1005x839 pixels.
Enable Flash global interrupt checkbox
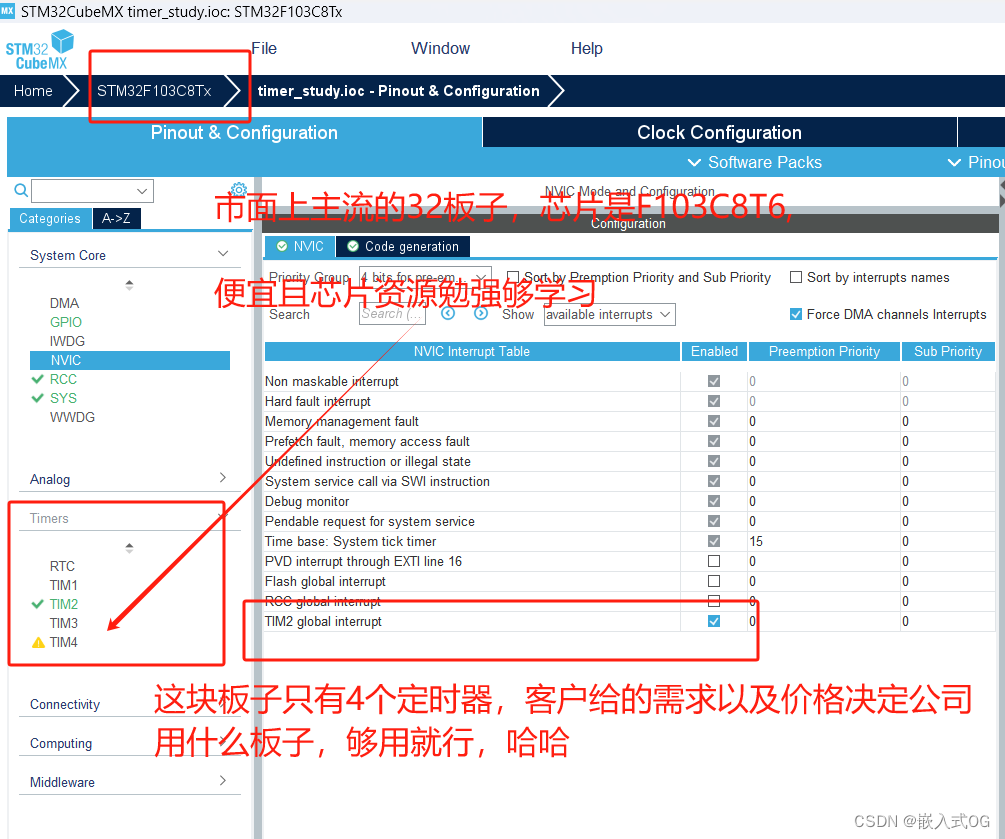(x=714, y=581)
